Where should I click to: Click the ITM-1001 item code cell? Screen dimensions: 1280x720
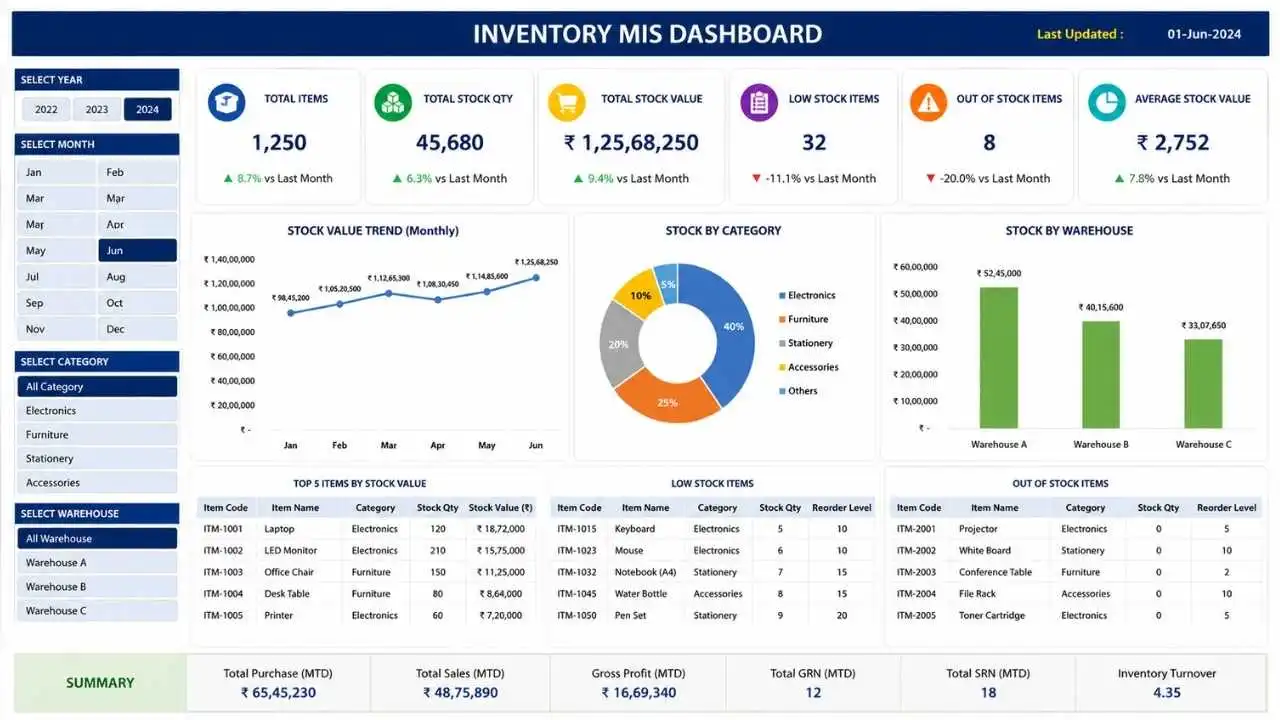[223, 529]
